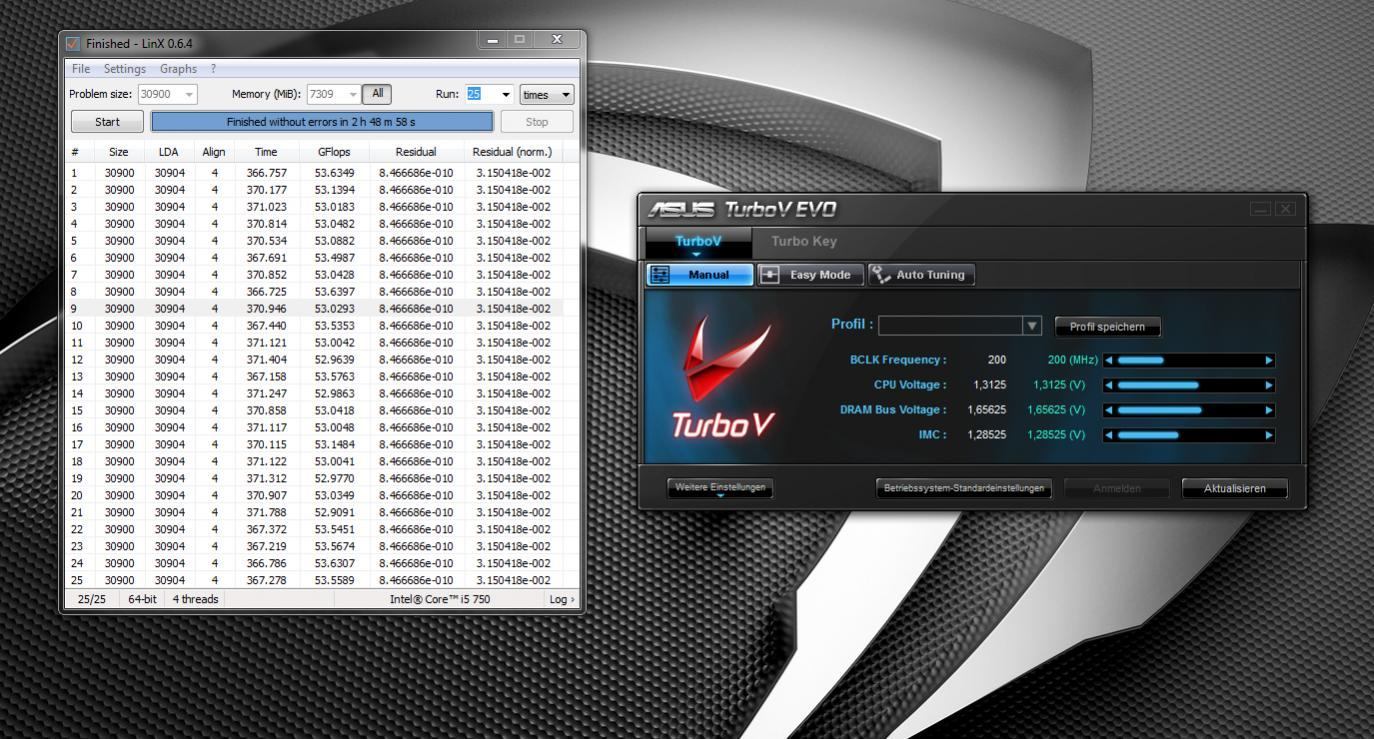Open the Log panel in LinX status bar
The height and width of the screenshot is (739, 1374).
point(562,599)
